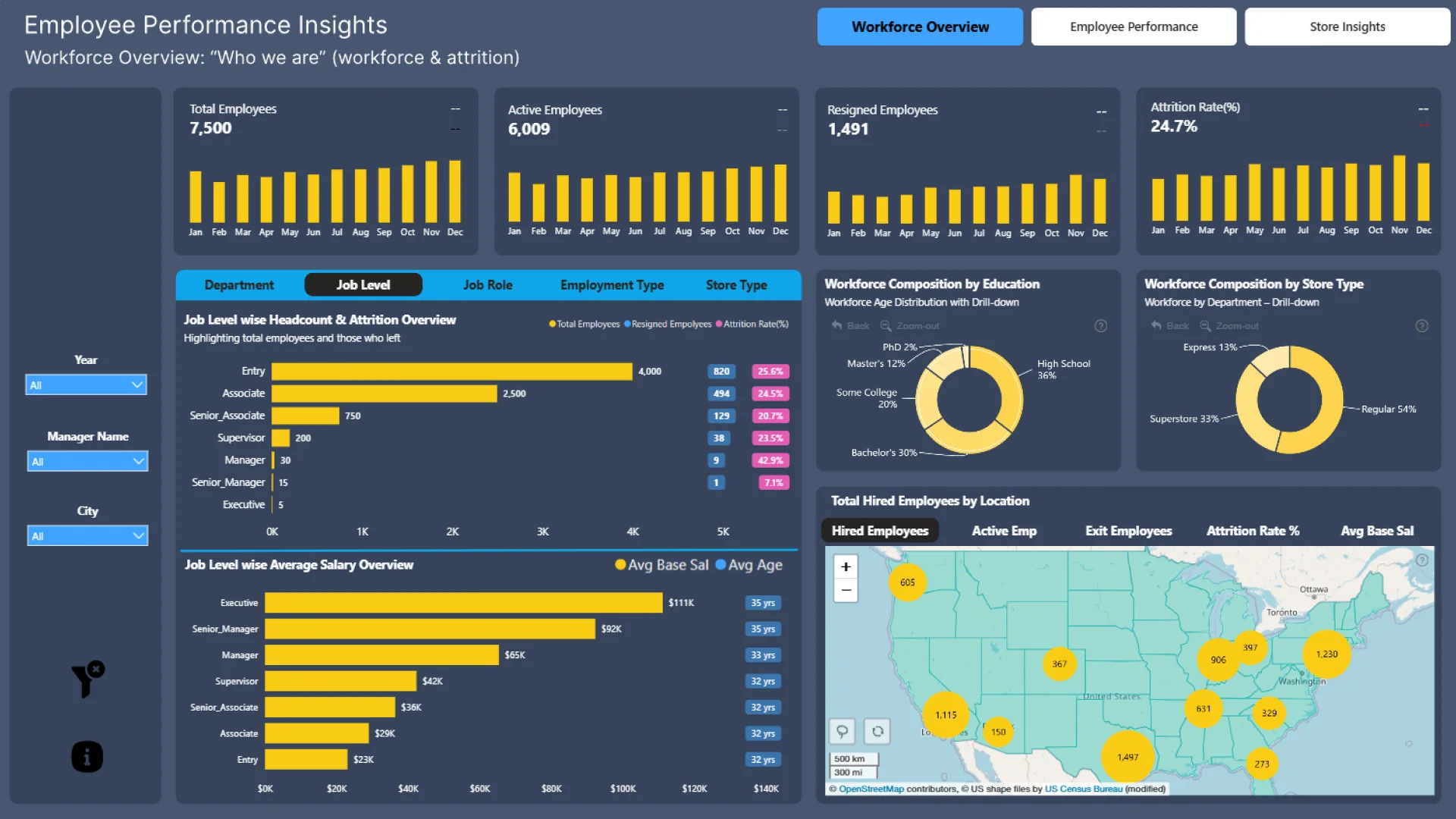
Task: Click help icon on Store Type chart
Action: (1422, 326)
